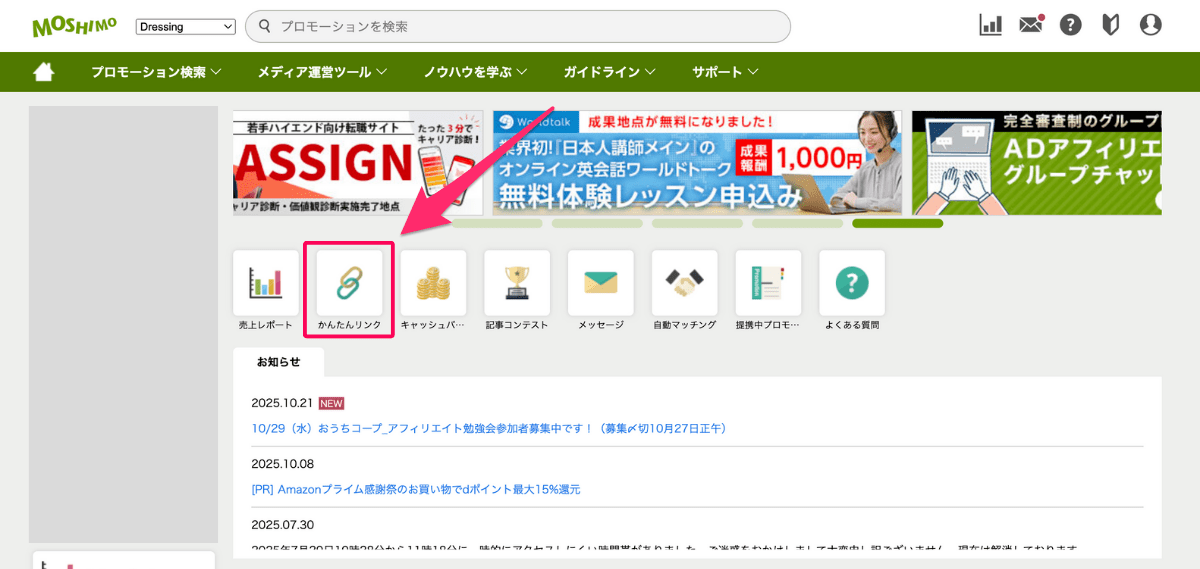Expand the ノウハウを学ぶ menu
Viewport: 1200px width, 569px height.
pyautogui.click(x=475, y=72)
